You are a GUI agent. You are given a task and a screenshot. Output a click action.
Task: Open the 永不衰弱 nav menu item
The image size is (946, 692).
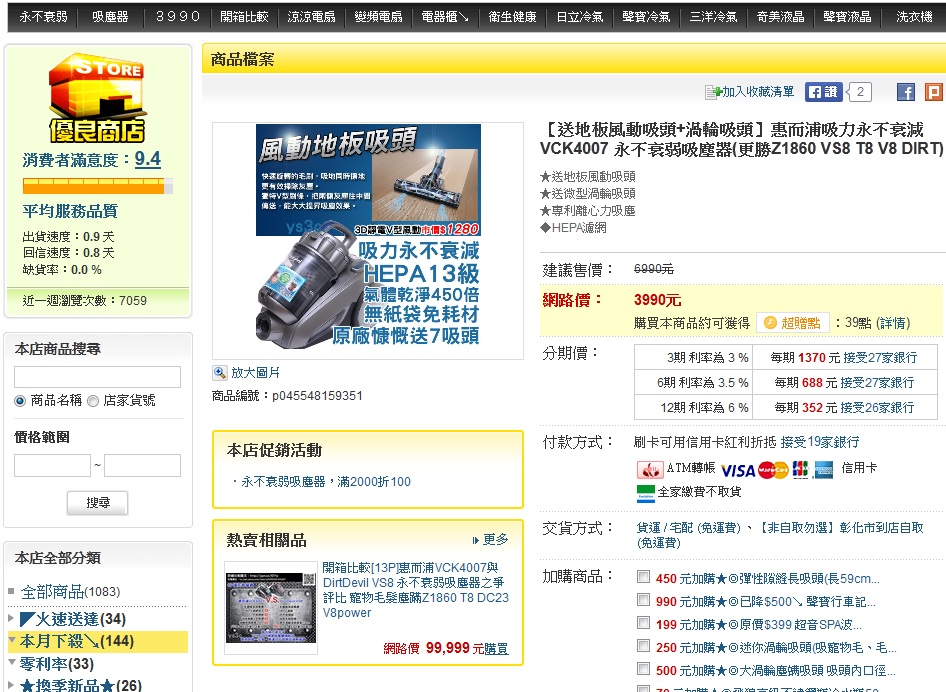pyautogui.click(x=43, y=17)
